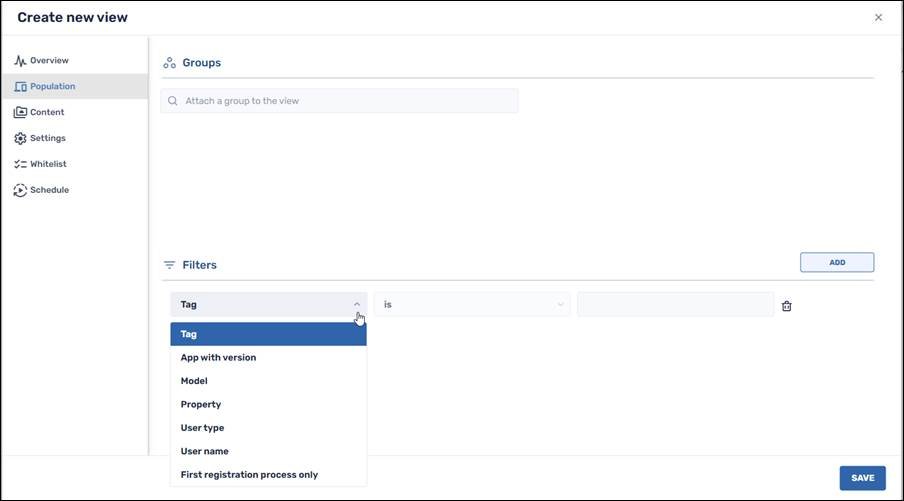Delete the filter using trash icon
Viewport: 904px width, 501px height.
[786, 306]
